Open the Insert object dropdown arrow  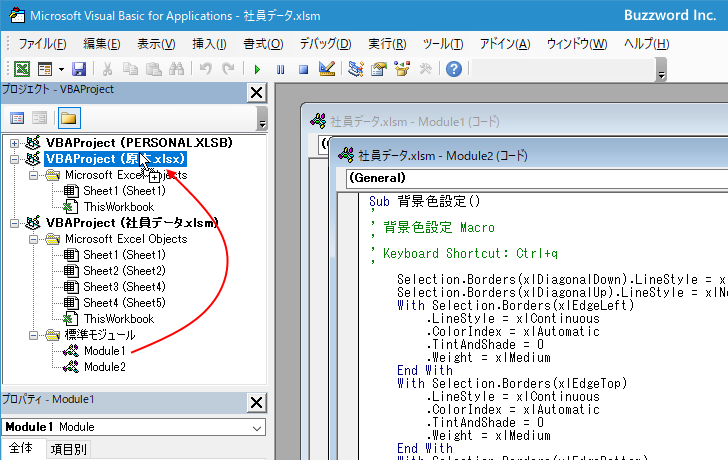[x=61, y=70]
